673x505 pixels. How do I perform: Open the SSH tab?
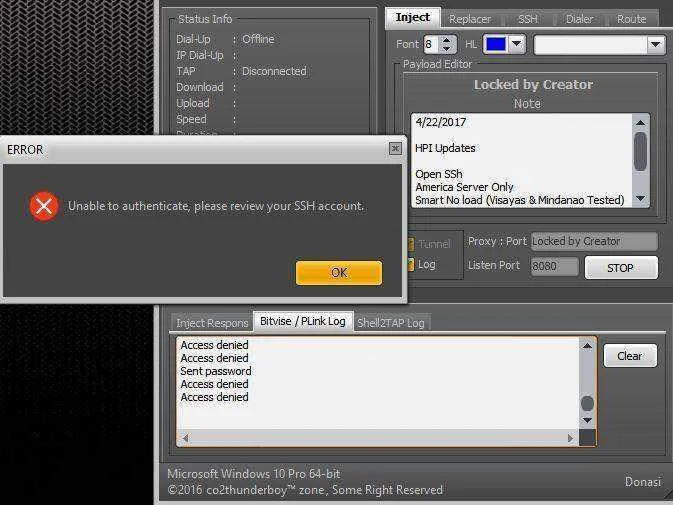pyautogui.click(x=527, y=19)
